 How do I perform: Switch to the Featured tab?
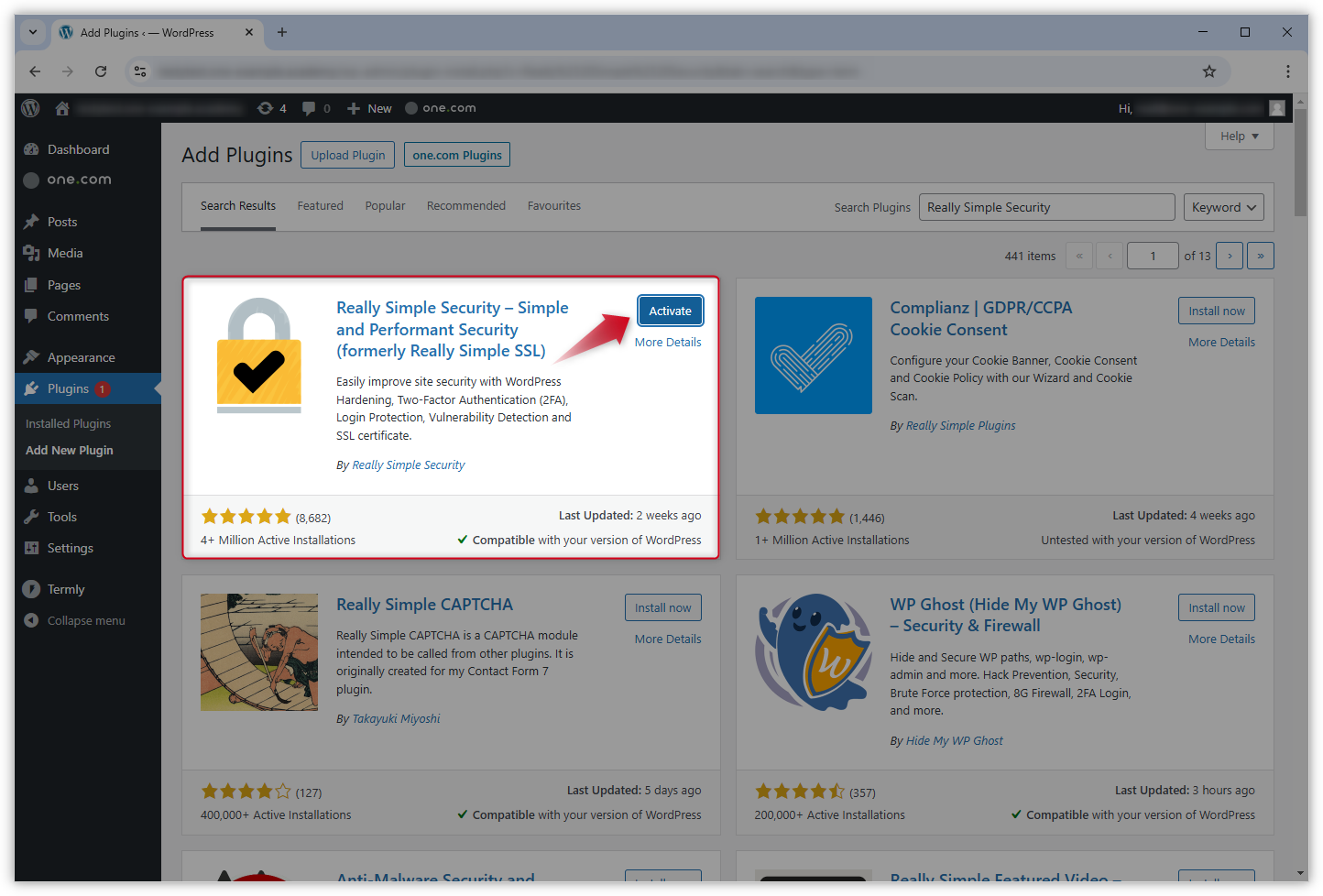point(320,205)
